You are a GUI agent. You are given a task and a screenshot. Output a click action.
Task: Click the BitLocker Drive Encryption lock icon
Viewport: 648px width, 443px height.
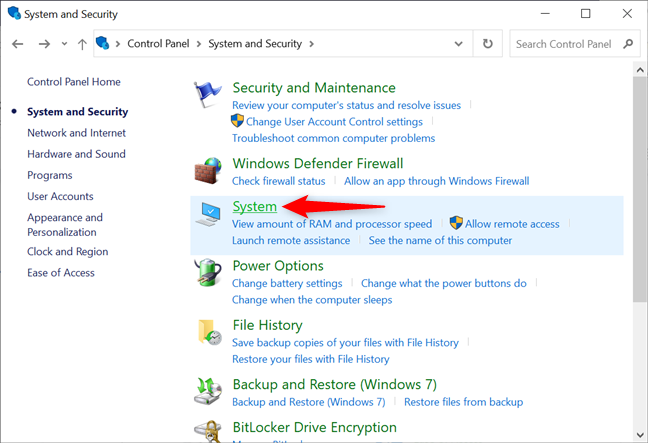click(x=208, y=431)
